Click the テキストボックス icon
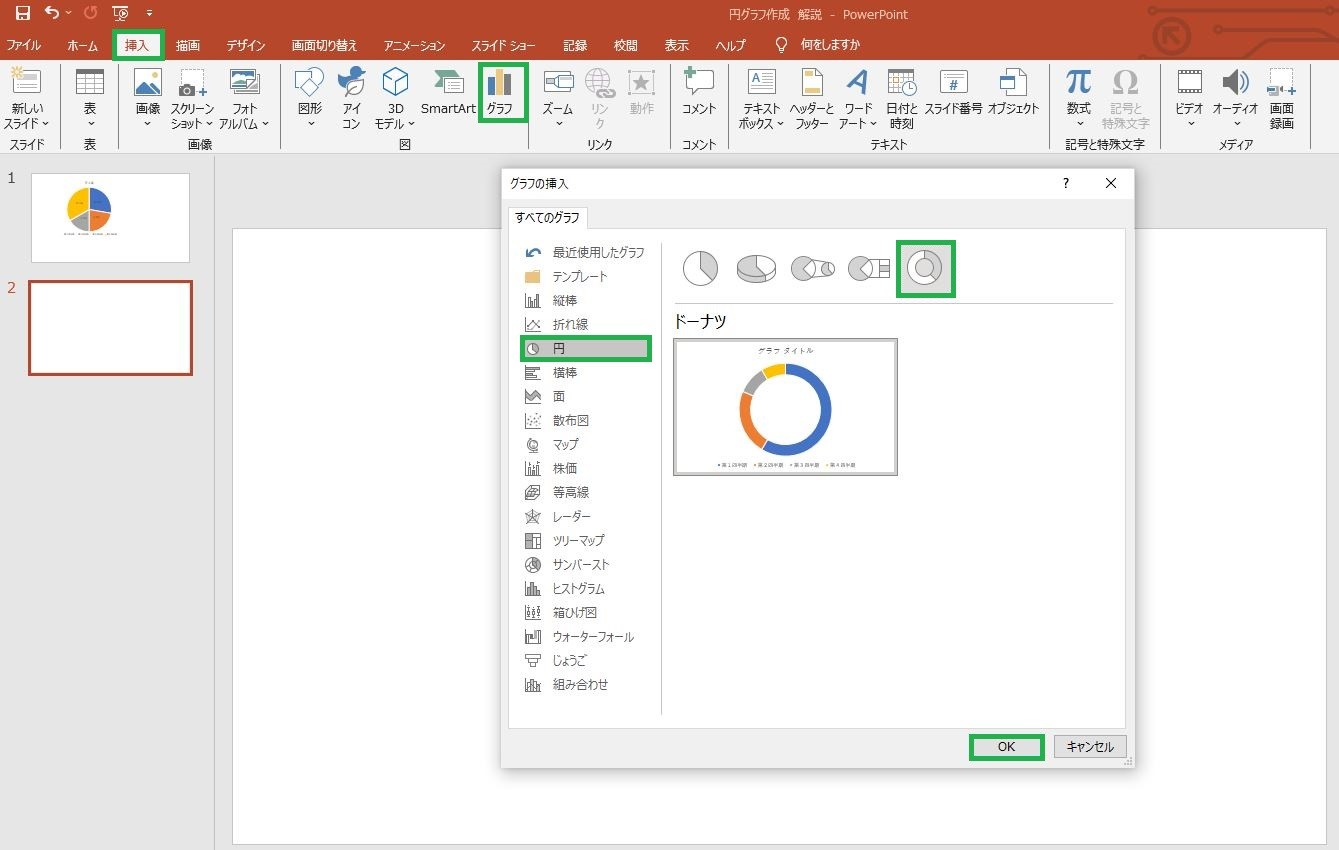 (x=762, y=83)
